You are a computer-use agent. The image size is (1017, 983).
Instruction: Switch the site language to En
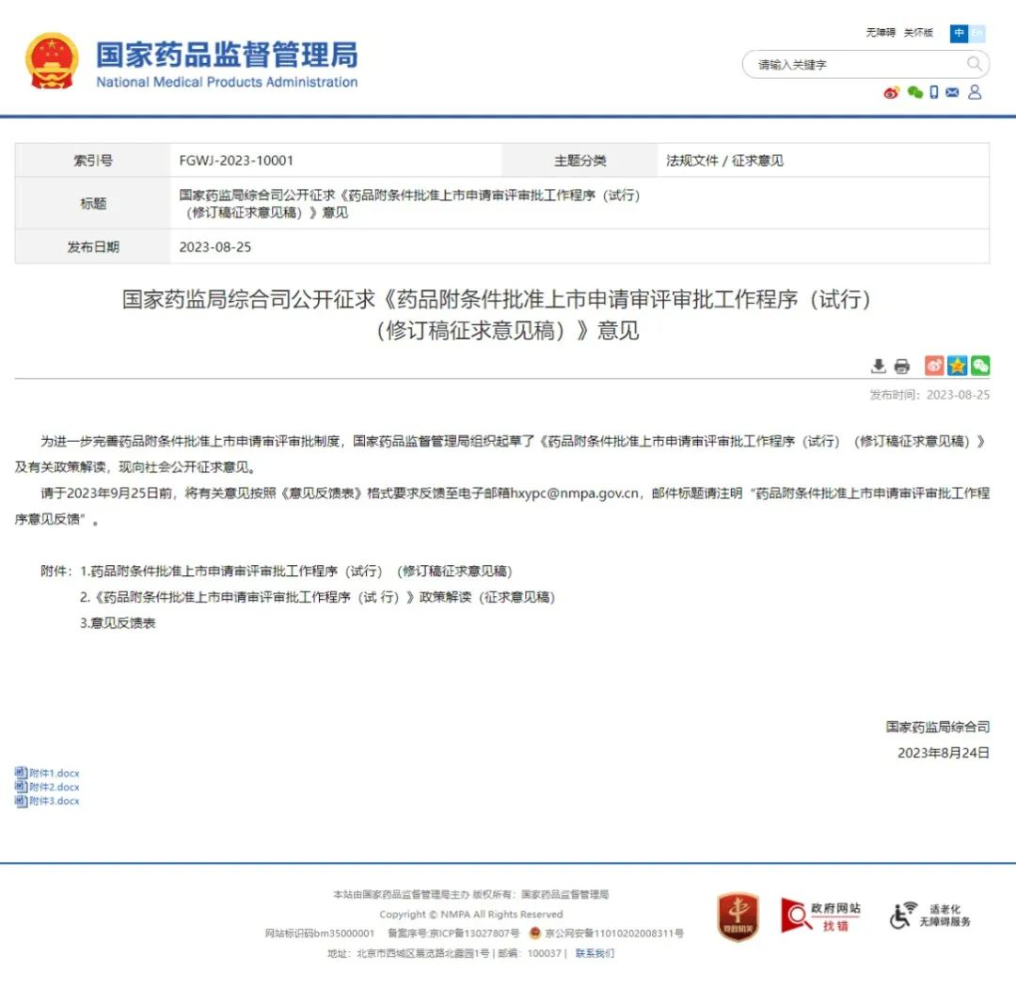(977, 33)
